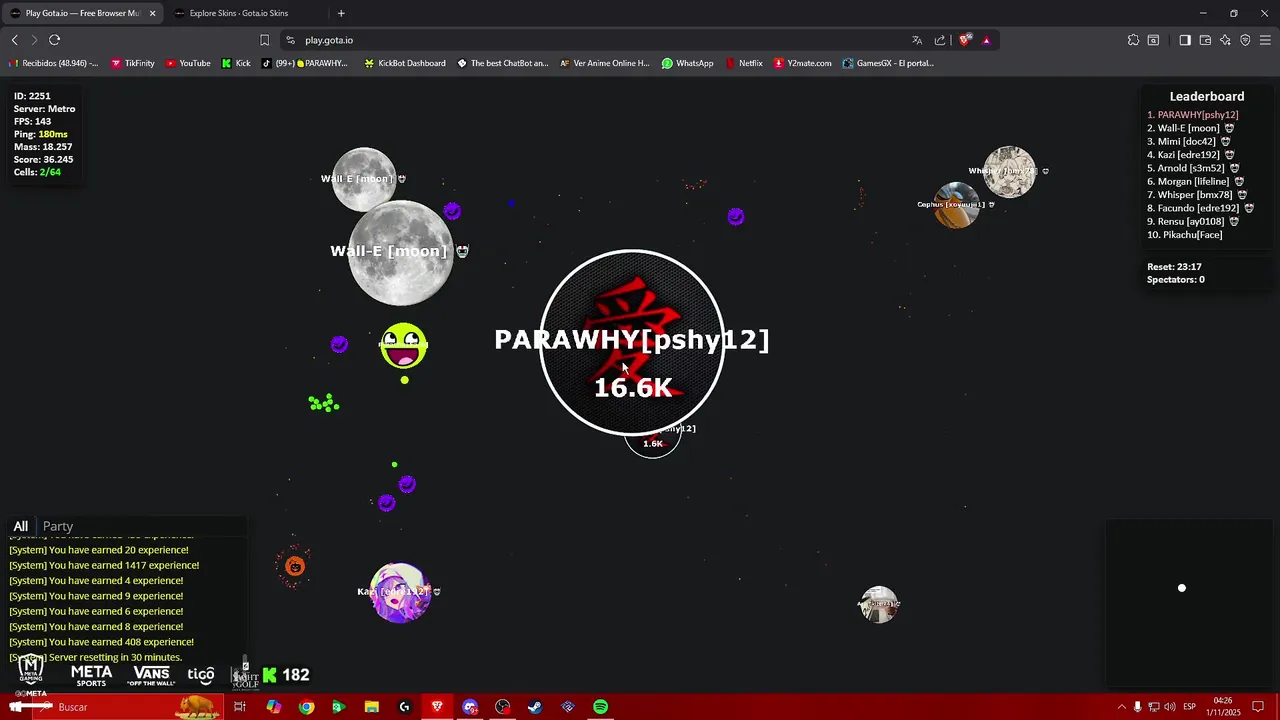Viewport: 1280px width, 720px height.
Task: Open a new browser tab
Action: 341,13
